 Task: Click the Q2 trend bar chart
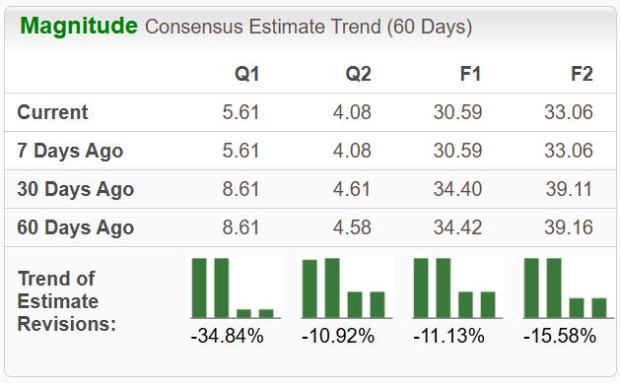click(x=346, y=288)
